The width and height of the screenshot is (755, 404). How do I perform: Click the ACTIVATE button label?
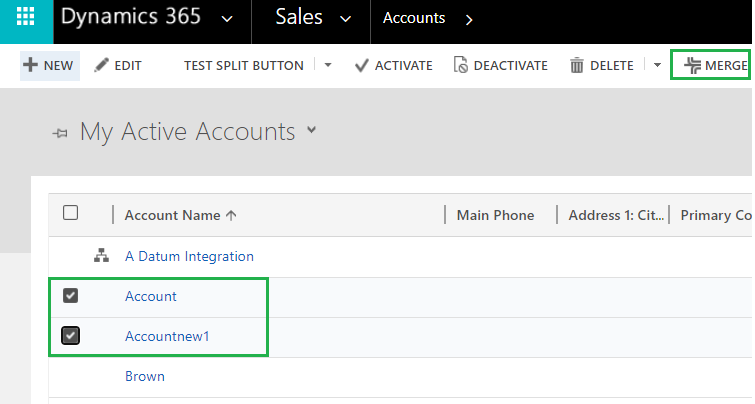click(404, 65)
